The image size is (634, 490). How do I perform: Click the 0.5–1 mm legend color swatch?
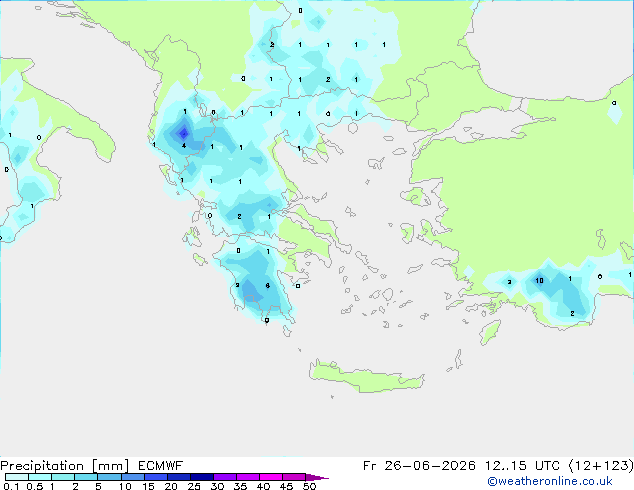click(40, 477)
